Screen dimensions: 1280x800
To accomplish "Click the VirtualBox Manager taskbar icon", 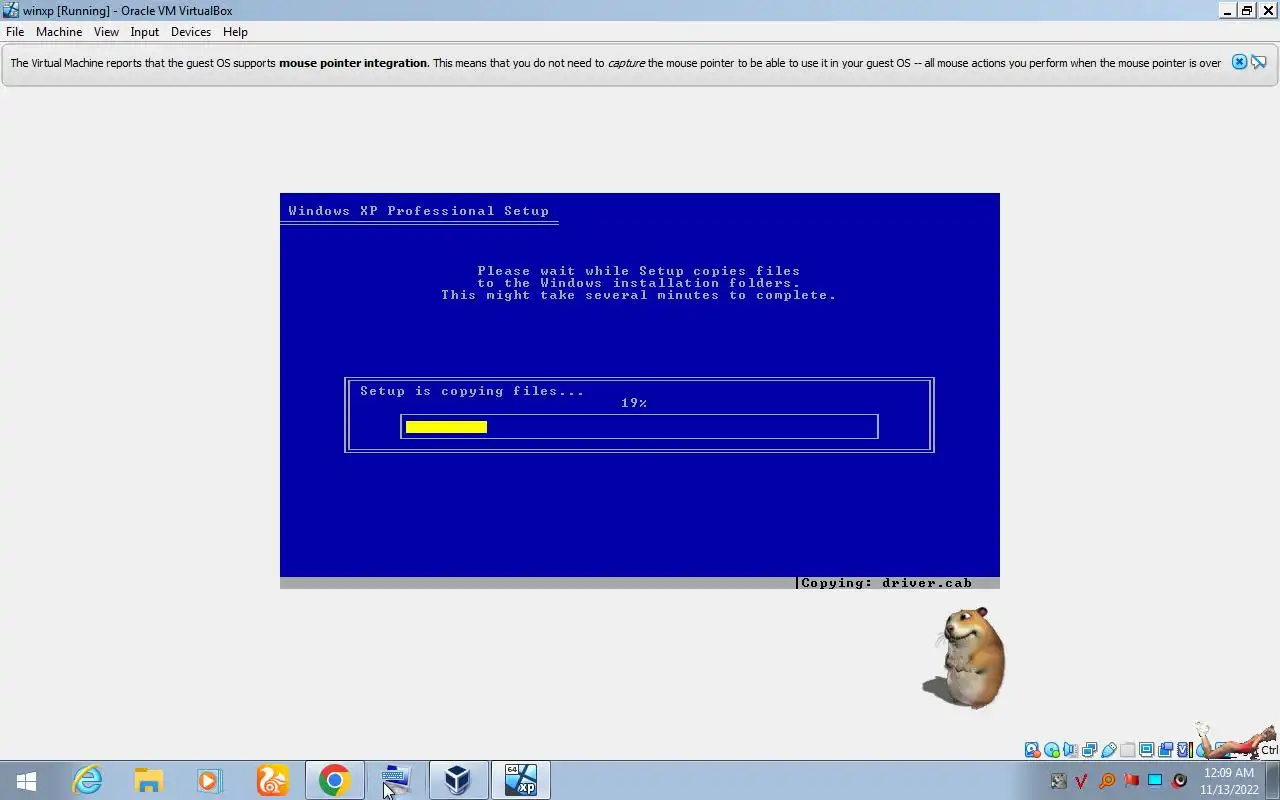I will 458,780.
